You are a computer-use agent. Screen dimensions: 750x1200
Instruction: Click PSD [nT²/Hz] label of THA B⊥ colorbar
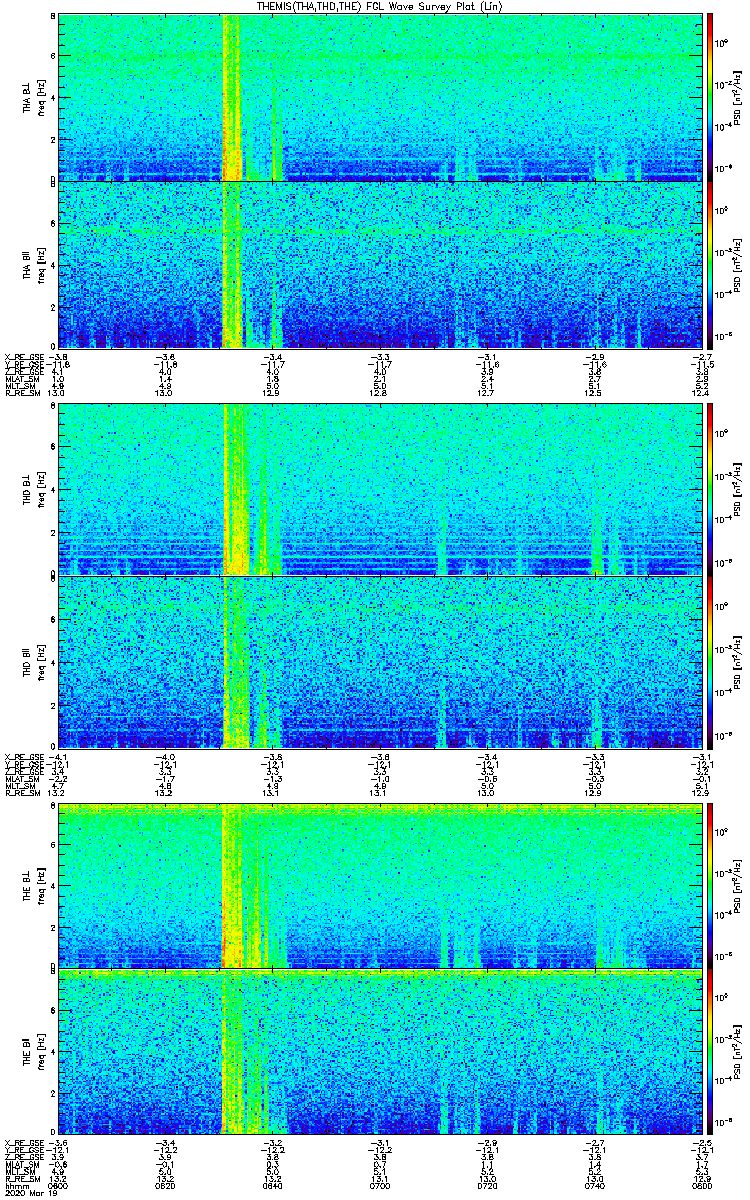pos(738,97)
